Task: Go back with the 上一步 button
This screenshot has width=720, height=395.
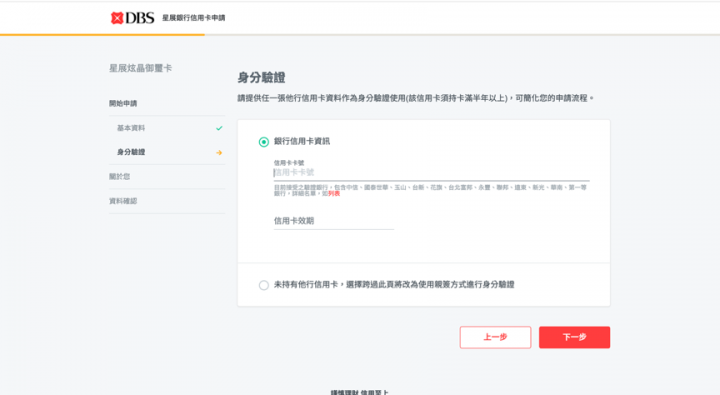Action: (x=495, y=338)
